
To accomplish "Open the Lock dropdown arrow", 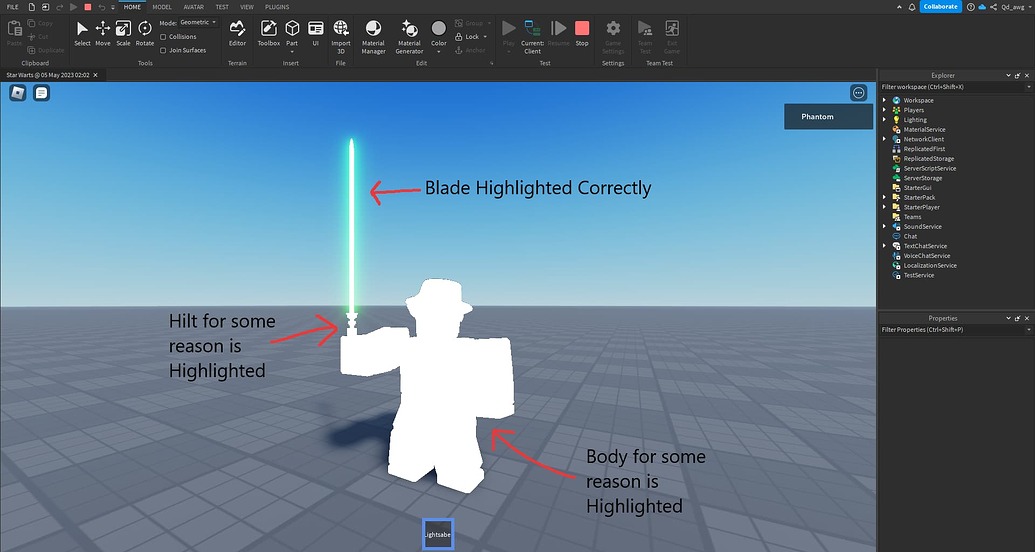I will coord(485,37).
